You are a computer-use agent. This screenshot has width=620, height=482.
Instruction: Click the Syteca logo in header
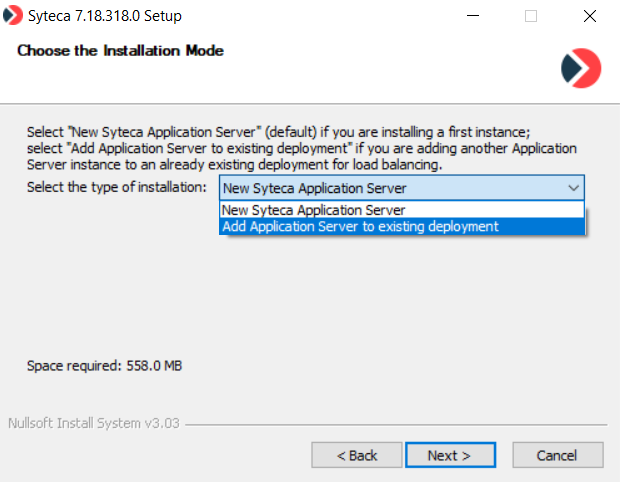click(x=580, y=66)
